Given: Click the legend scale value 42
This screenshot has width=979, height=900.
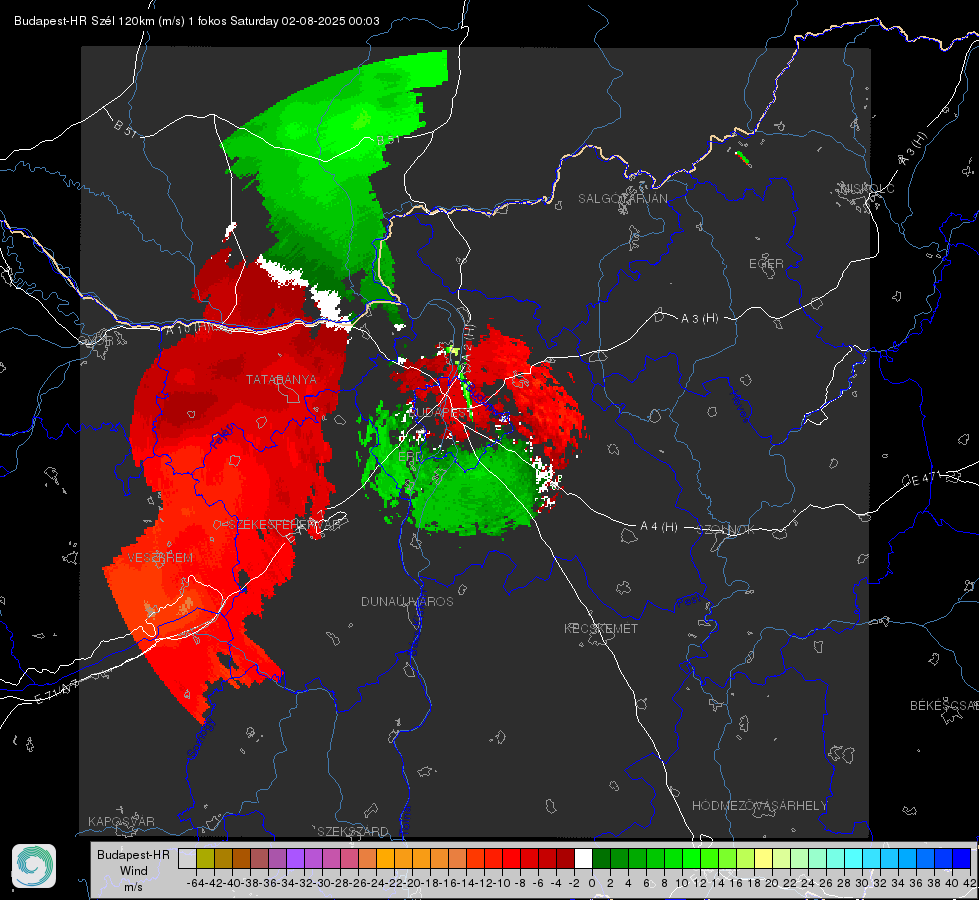Looking at the screenshot, I should (x=970, y=883).
